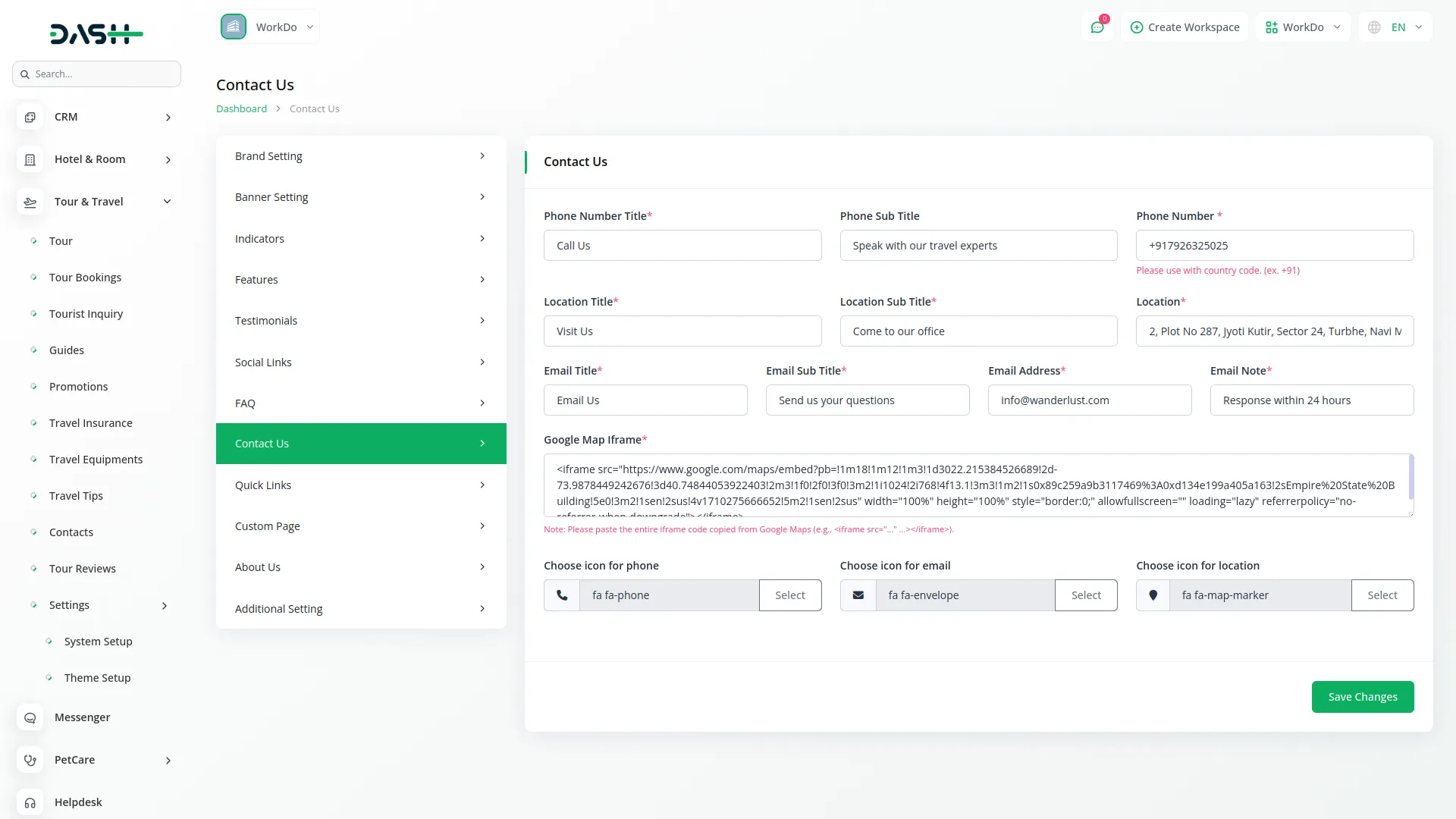Click the Save Changes button

coord(1362,697)
